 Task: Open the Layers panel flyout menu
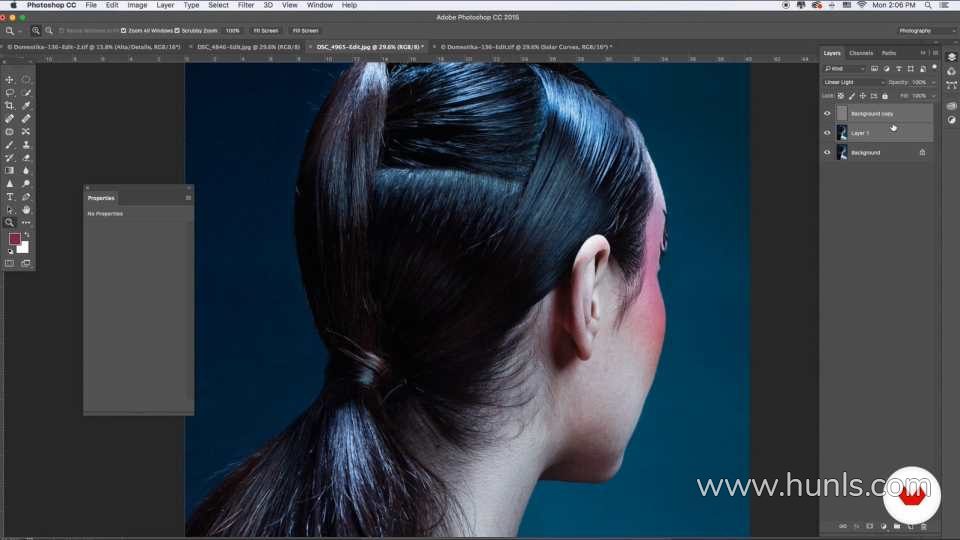pyautogui.click(x=935, y=53)
